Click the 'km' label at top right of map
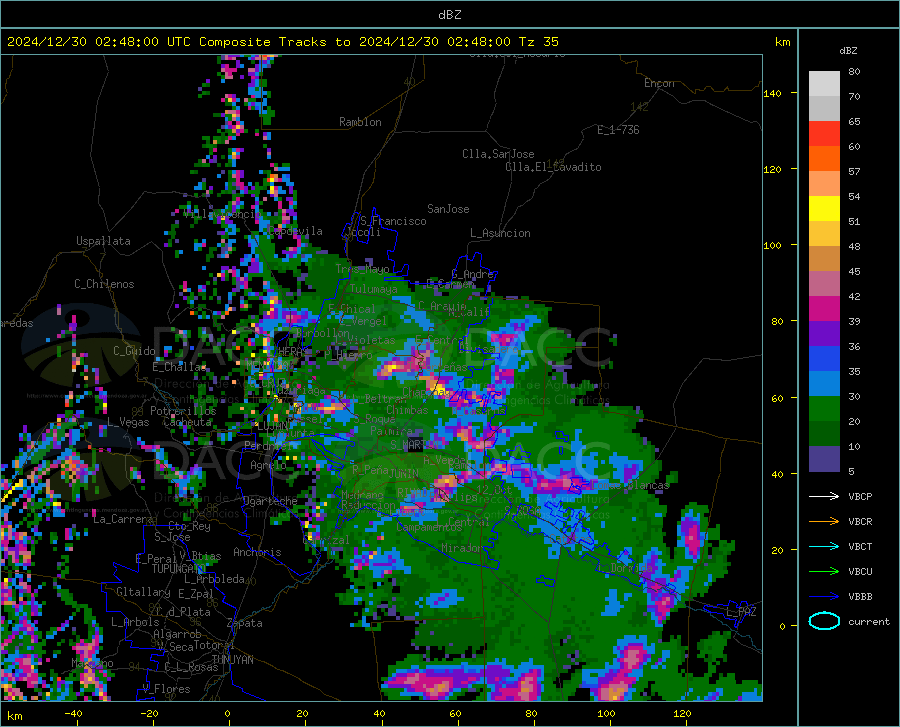The image size is (900, 727). [x=782, y=42]
